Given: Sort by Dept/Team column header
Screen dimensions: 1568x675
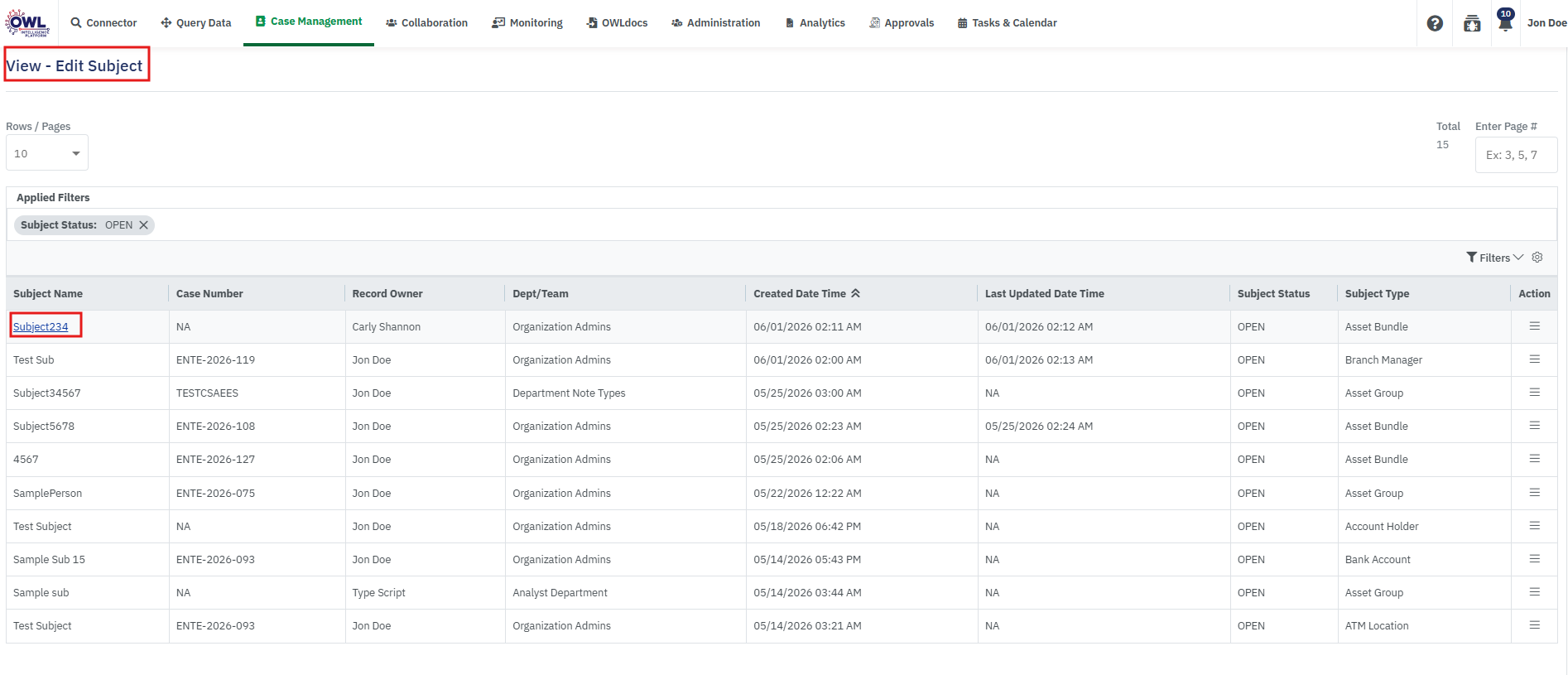Looking at the screenshot, I should (x=541, y=294).
